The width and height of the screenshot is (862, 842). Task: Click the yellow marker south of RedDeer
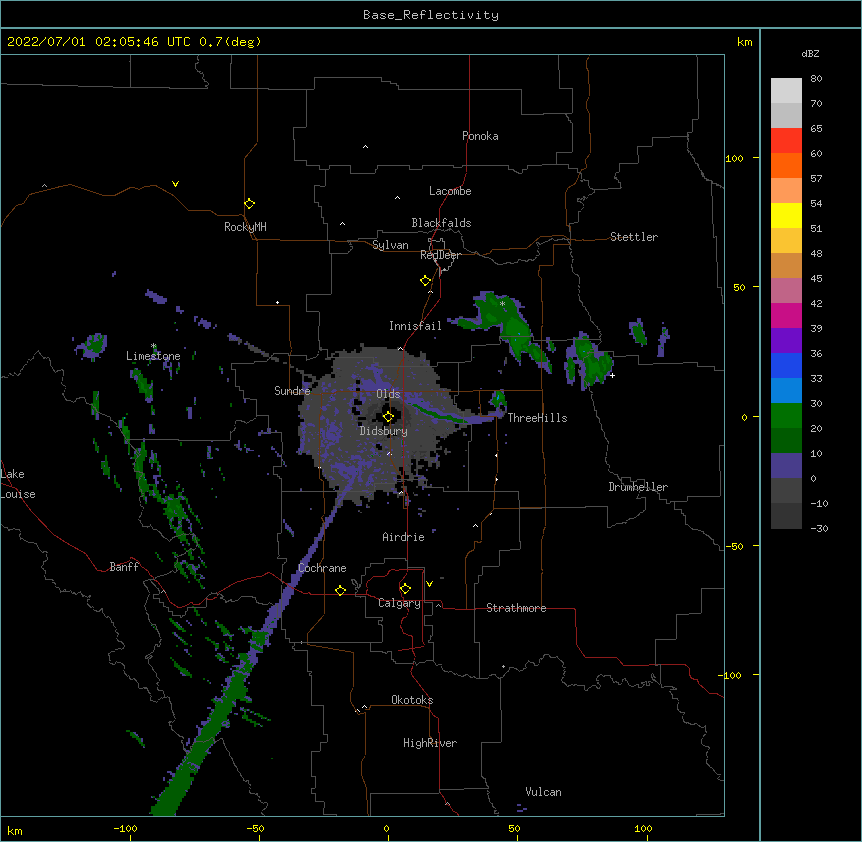coord(425,280)
